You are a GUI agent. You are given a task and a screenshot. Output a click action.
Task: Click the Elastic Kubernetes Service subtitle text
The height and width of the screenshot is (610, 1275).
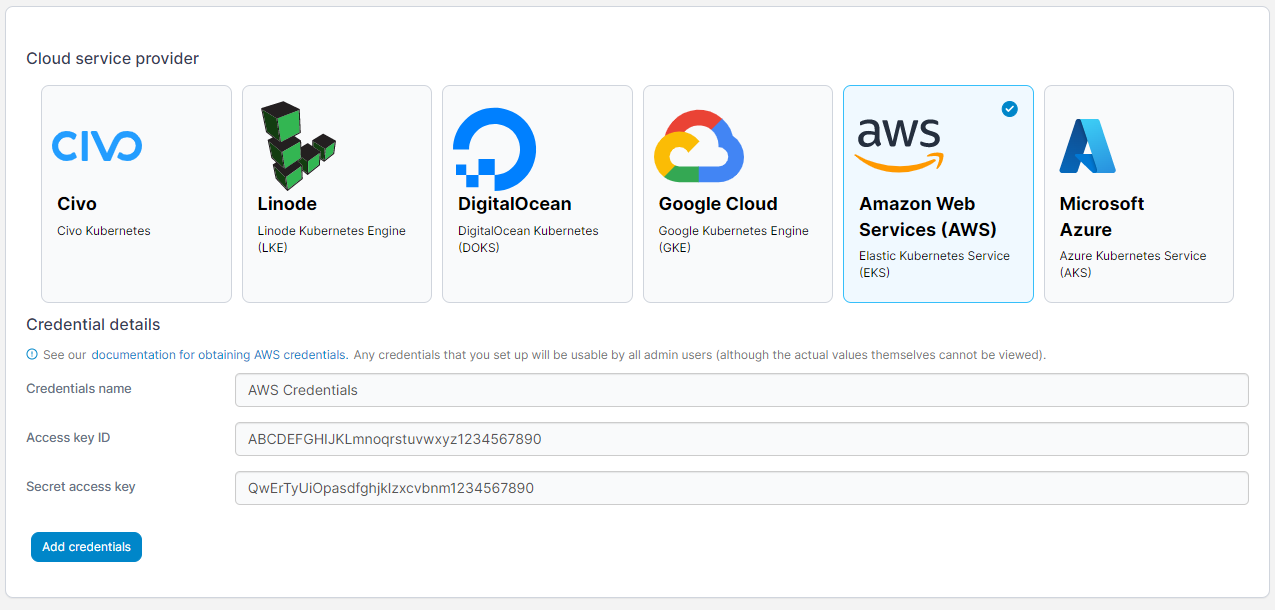pyautogui.click(x=934, y=264)
